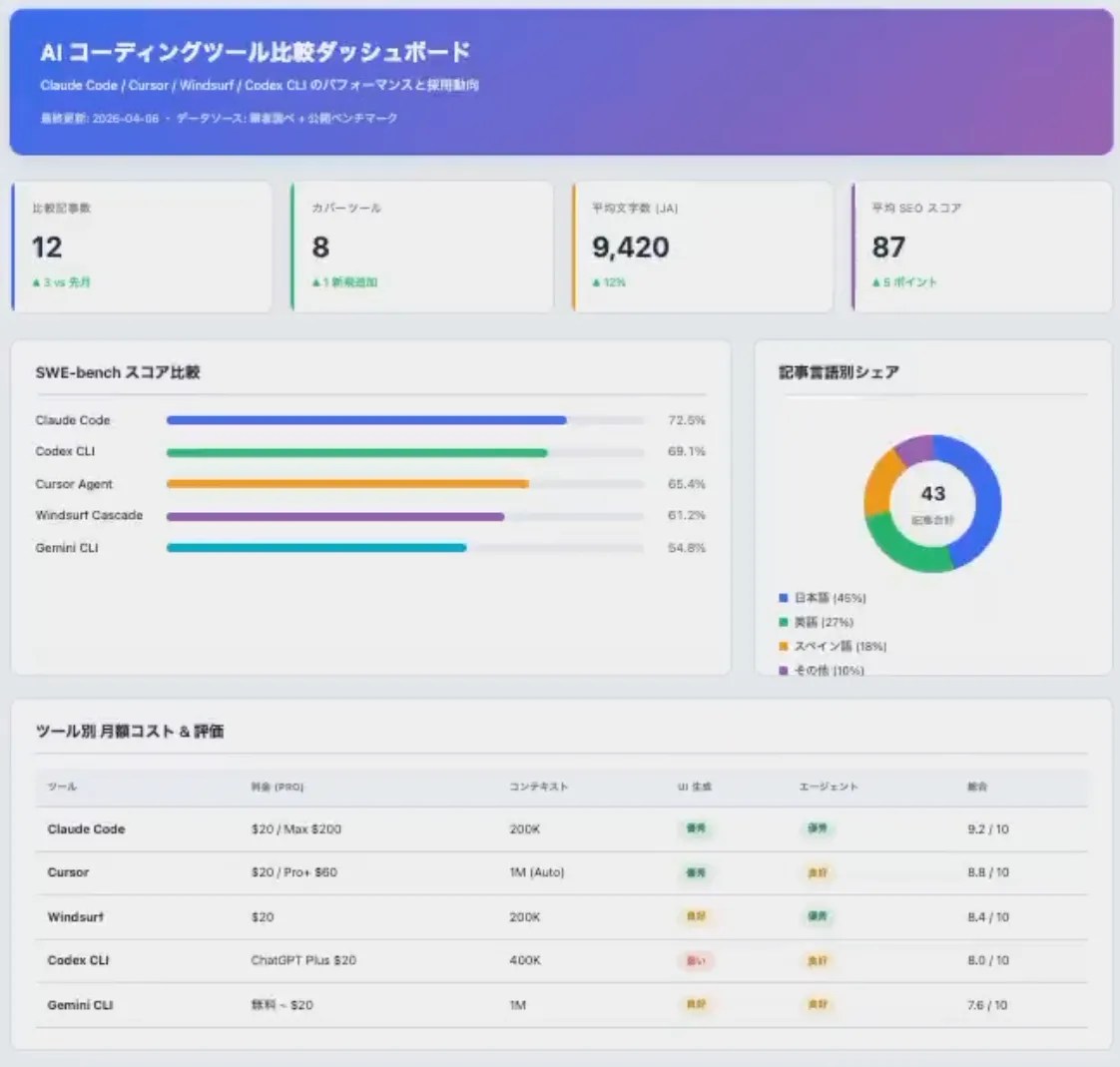Click the カバーツール value 8

click(320, 248)
